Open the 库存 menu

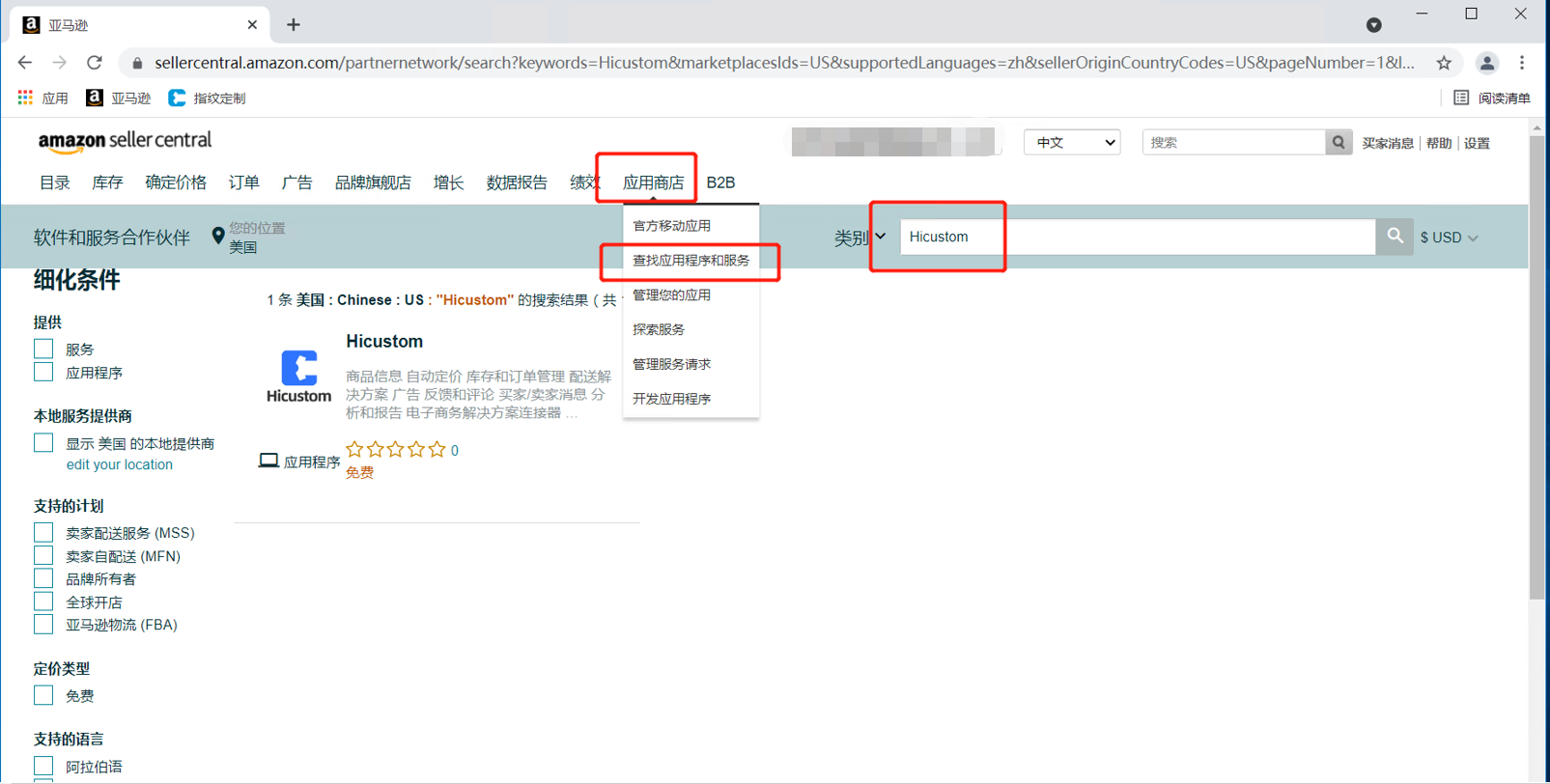coord(107,182)
